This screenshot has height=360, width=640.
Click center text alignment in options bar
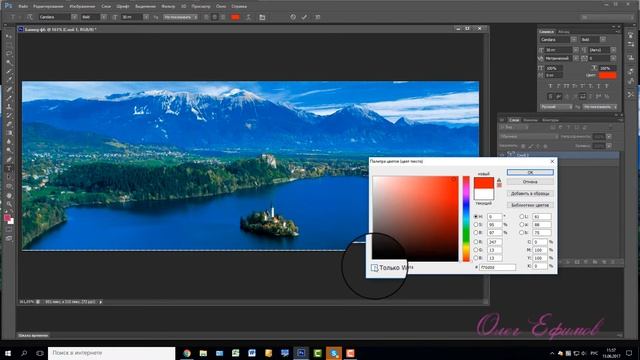(x=215, y=17)
